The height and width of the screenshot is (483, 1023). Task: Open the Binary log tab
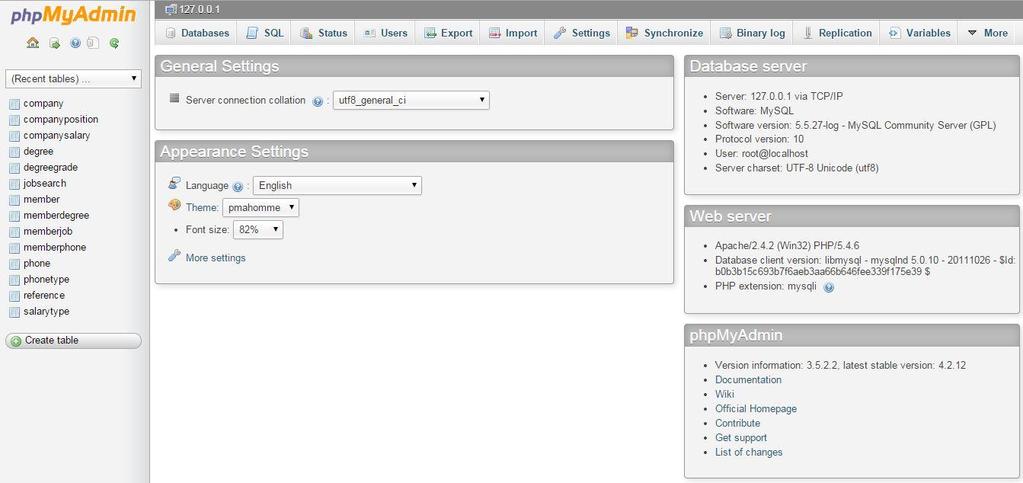(x=752, y=33)
